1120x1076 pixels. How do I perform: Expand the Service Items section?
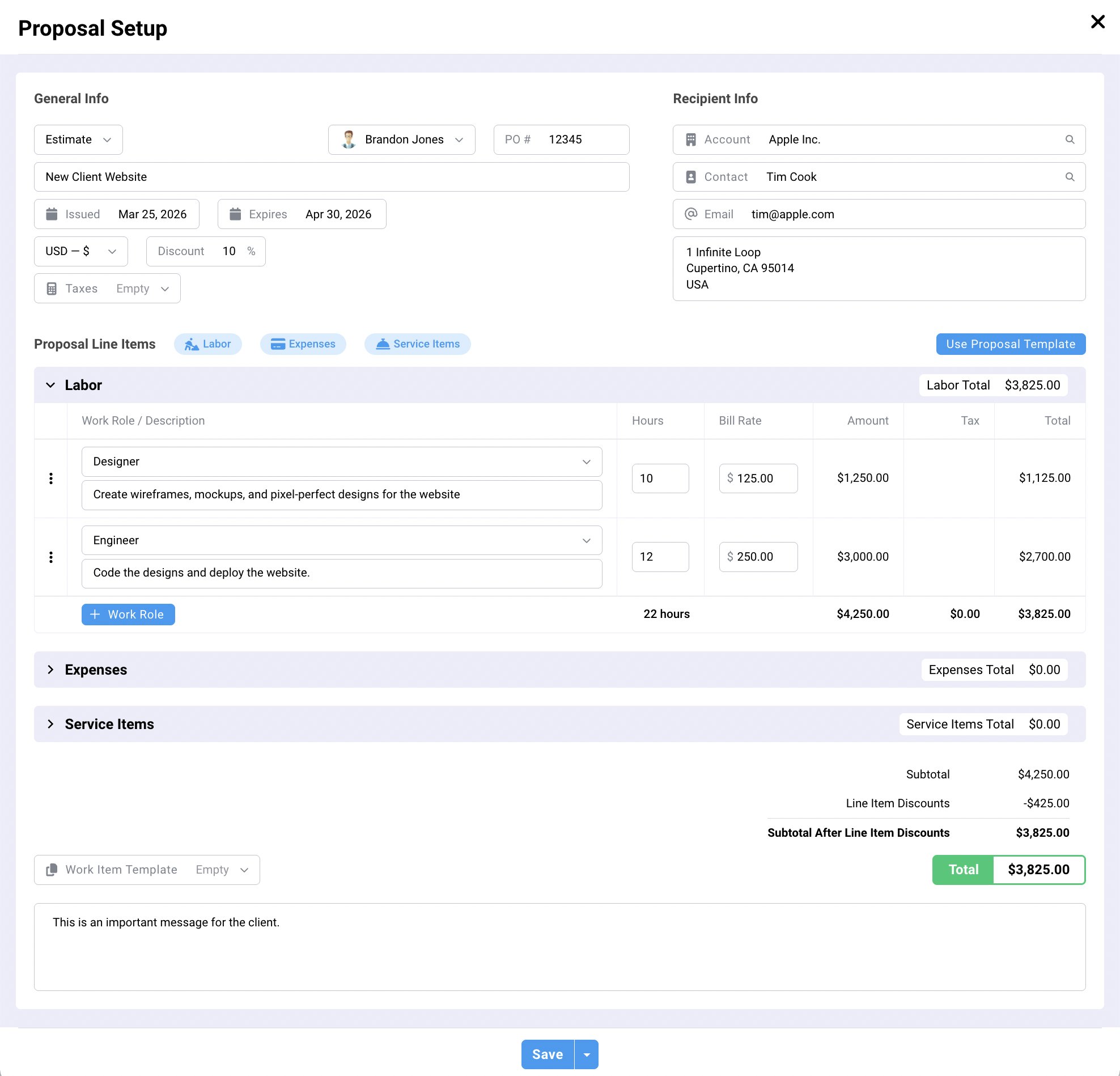(50, 724)
